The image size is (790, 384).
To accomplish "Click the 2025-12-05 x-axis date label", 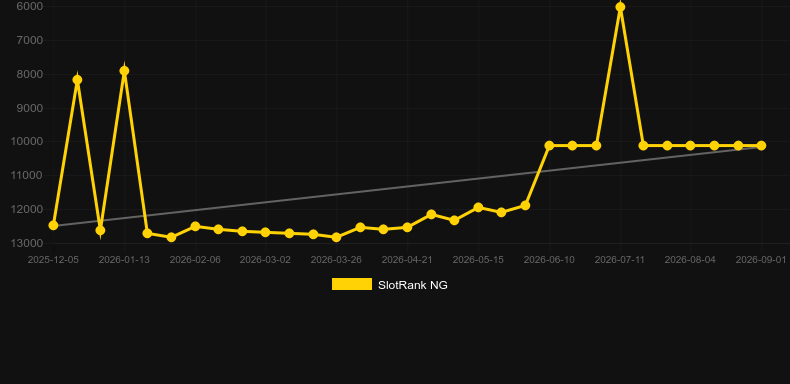I will click(53, 260).
